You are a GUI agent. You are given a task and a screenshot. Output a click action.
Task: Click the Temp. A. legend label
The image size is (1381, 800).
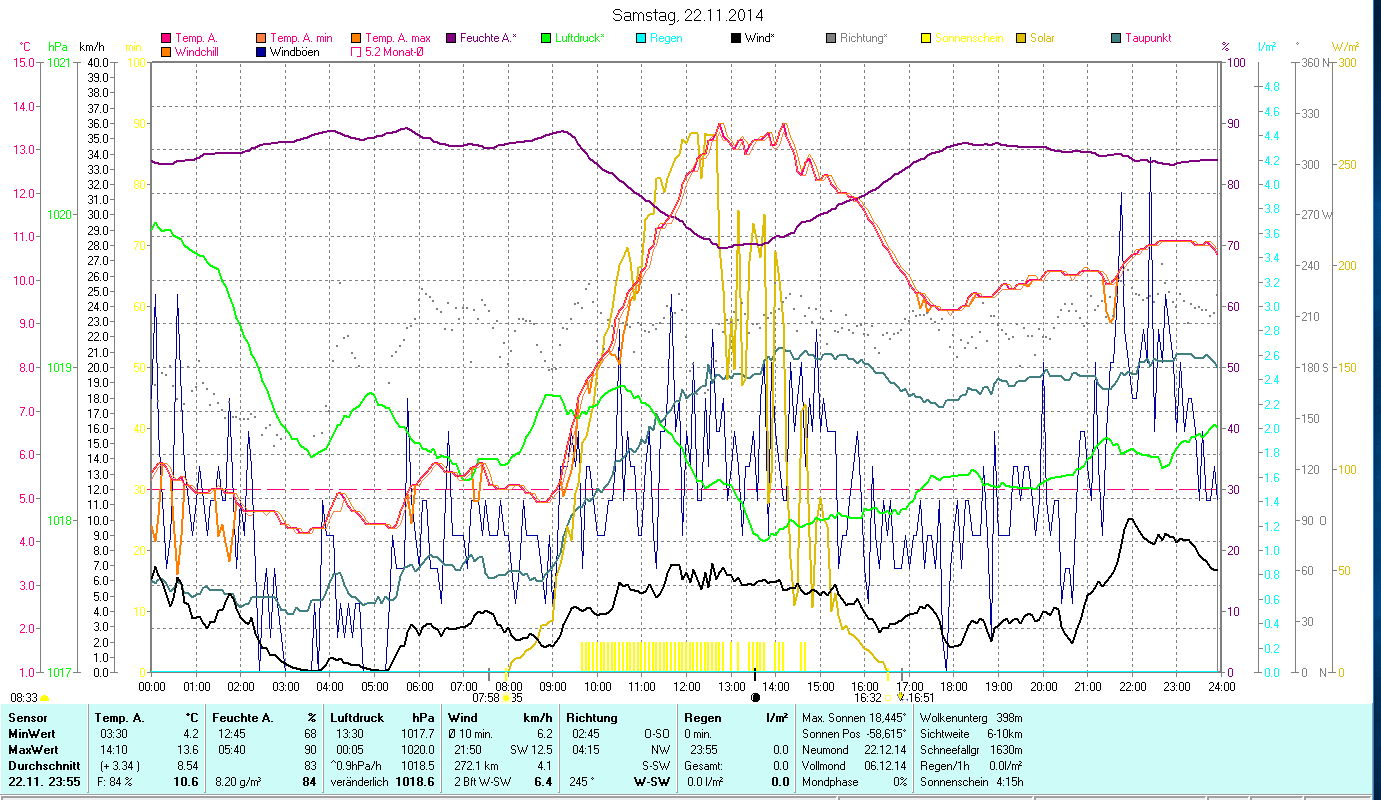pyautogui.click(x=196, y=38)
